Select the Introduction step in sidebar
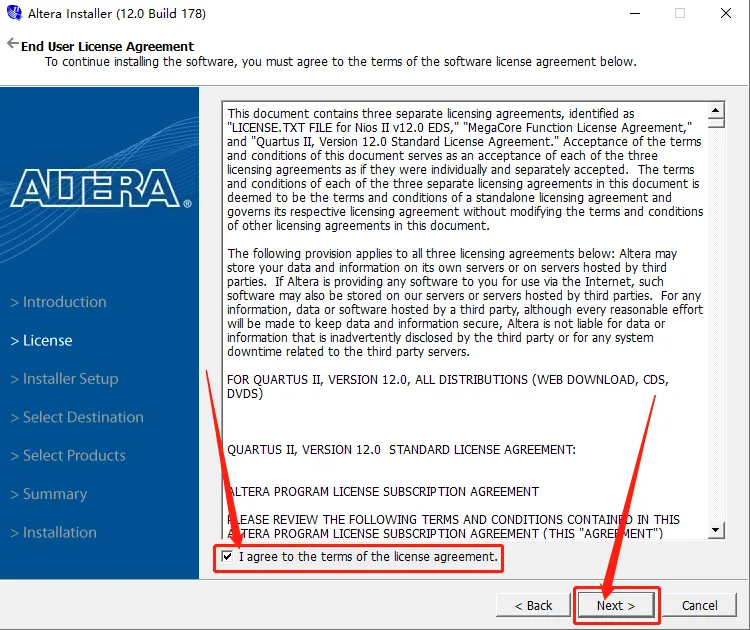Image resolution: width=750 pixels, height=630 pixels. (58, 302)
